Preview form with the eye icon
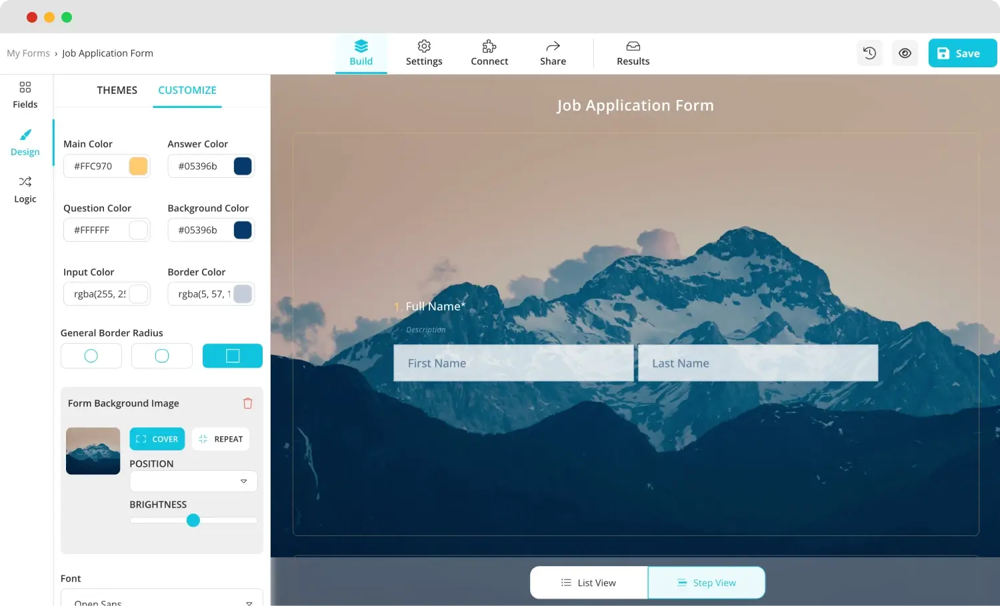 pyautogui.click(x=905, y=54)
